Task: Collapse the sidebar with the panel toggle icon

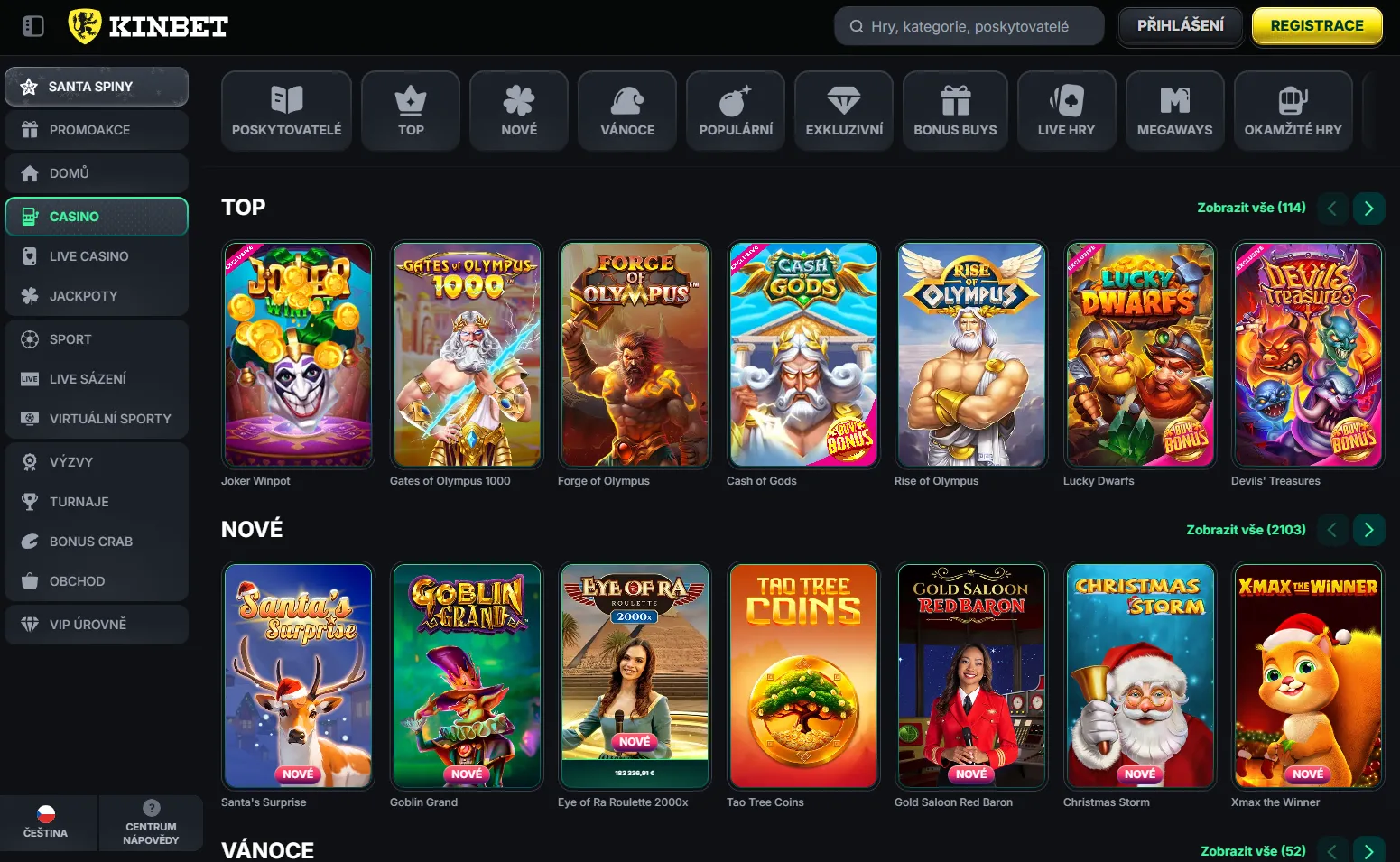Action: [33, 26]
